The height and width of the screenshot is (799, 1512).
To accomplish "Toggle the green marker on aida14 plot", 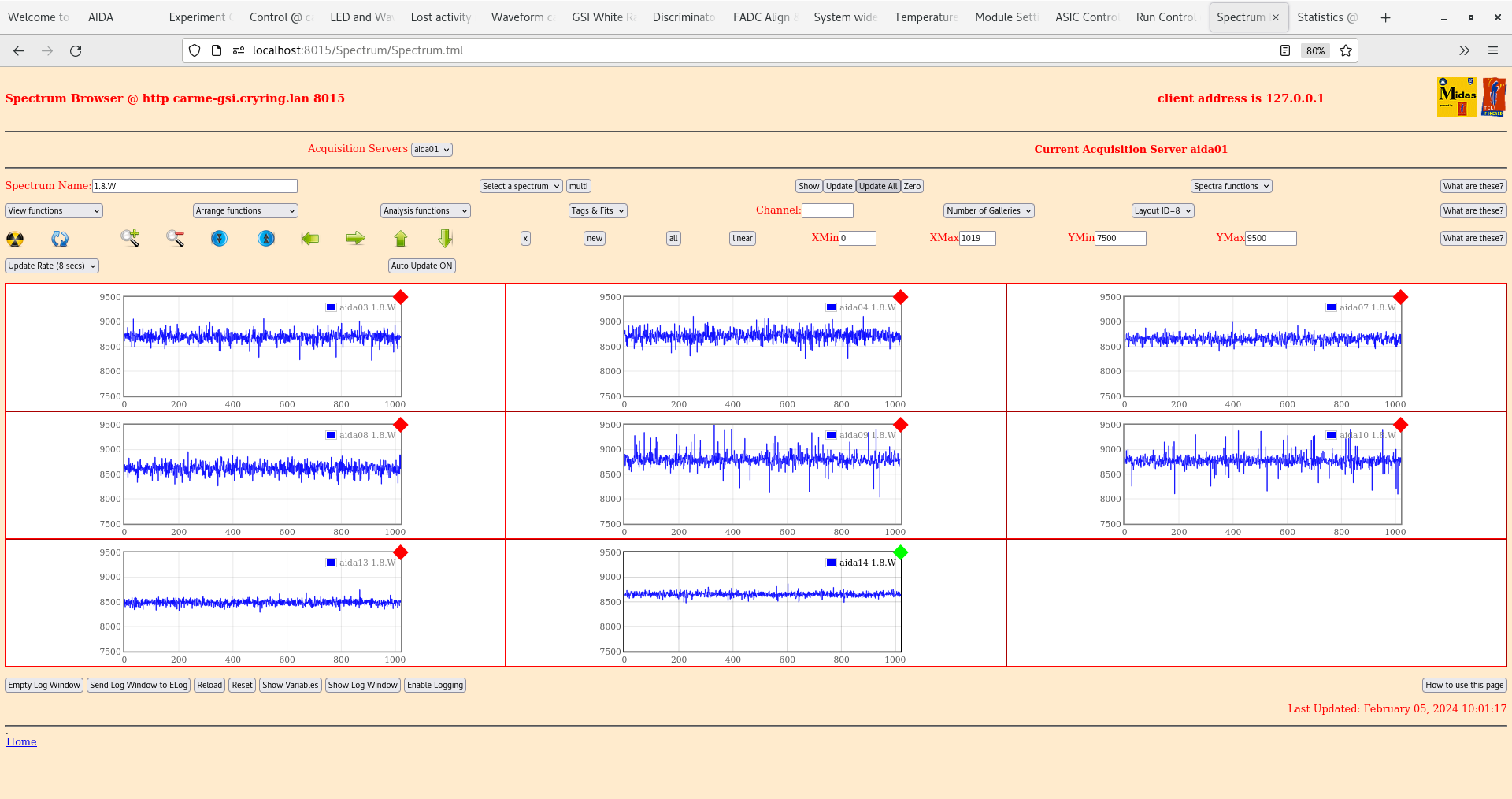I will tap(901, 552).
